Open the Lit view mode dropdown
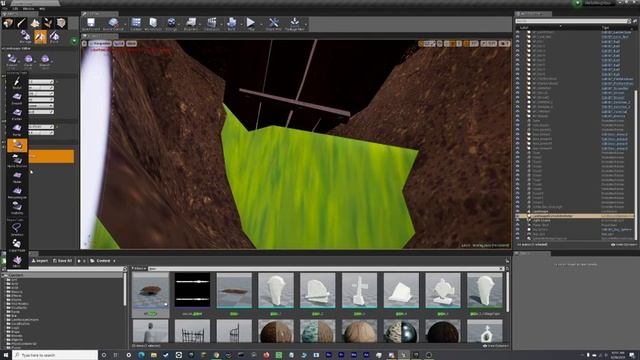Viewport: 640px width, 360px height. 119,43
